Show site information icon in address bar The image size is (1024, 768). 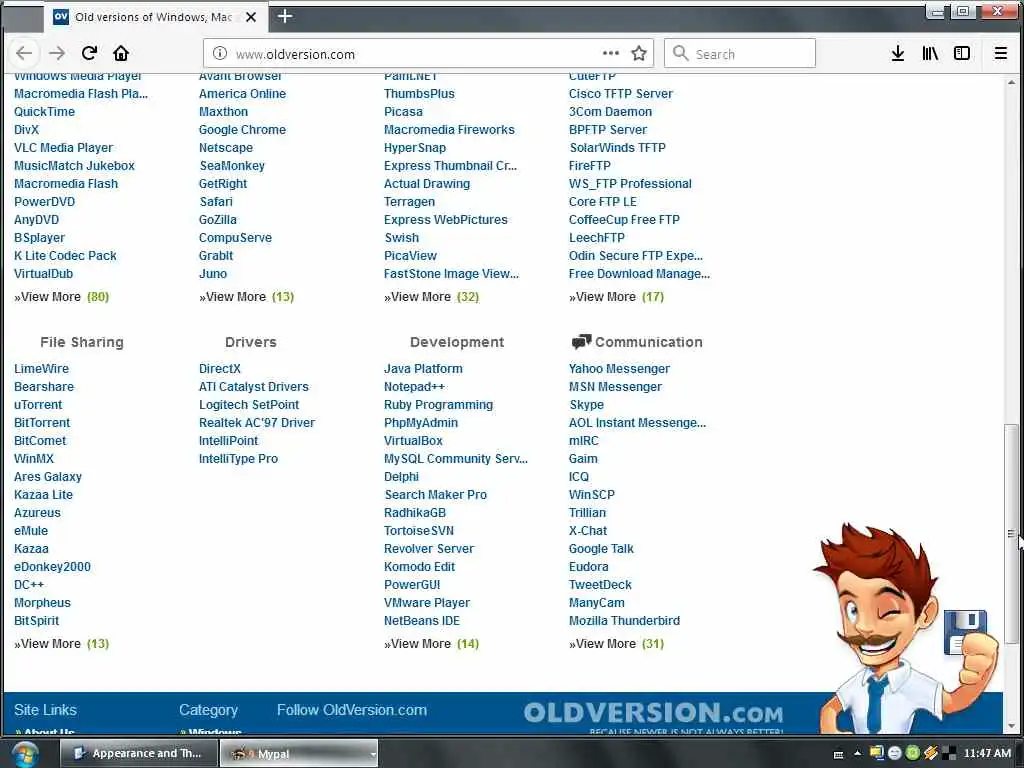click(220, 54)
